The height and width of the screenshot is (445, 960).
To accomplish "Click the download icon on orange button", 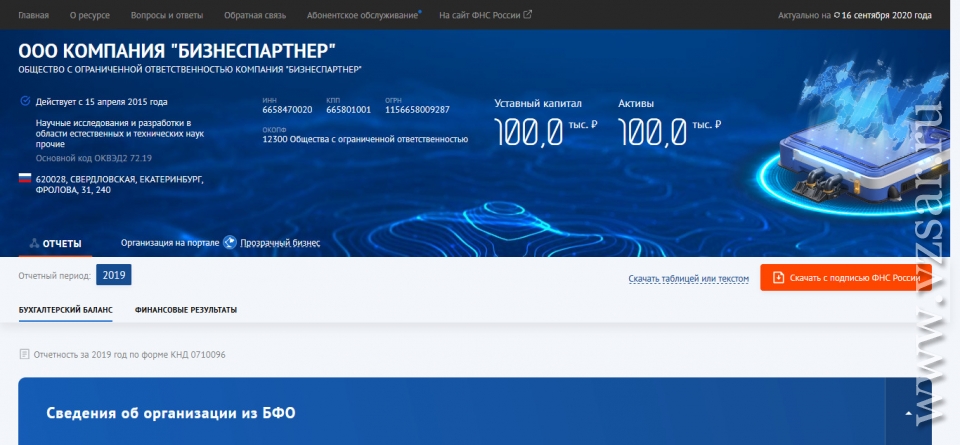I will pyautogui.click(x=778, y=277).
